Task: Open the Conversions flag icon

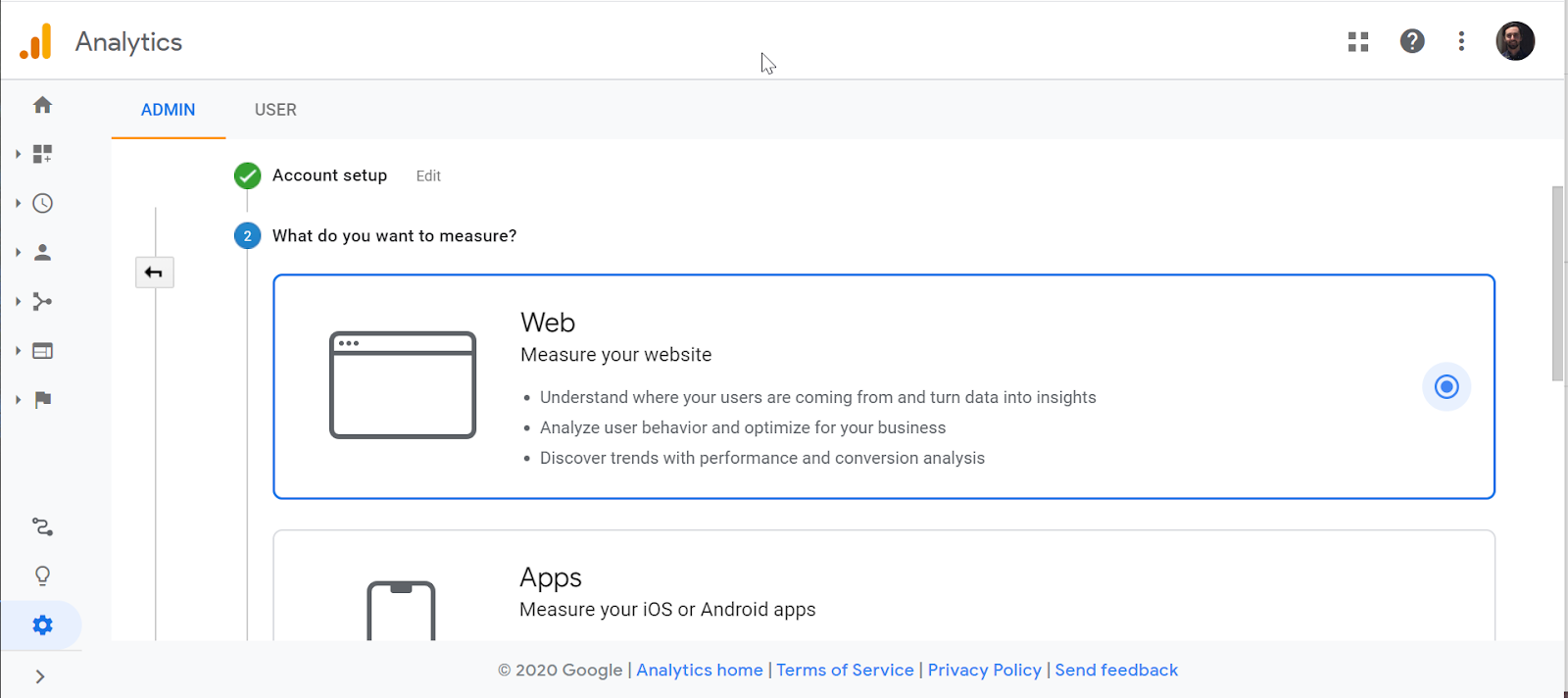Action: coord(42,399)
